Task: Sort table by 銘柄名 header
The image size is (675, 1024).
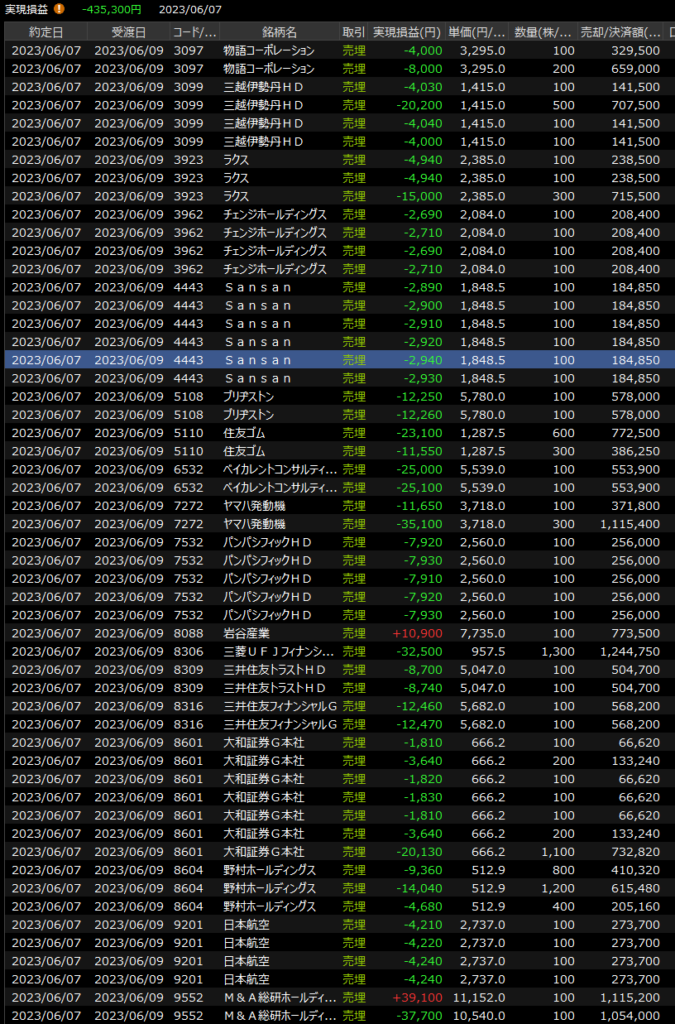Action: point(277,31)
